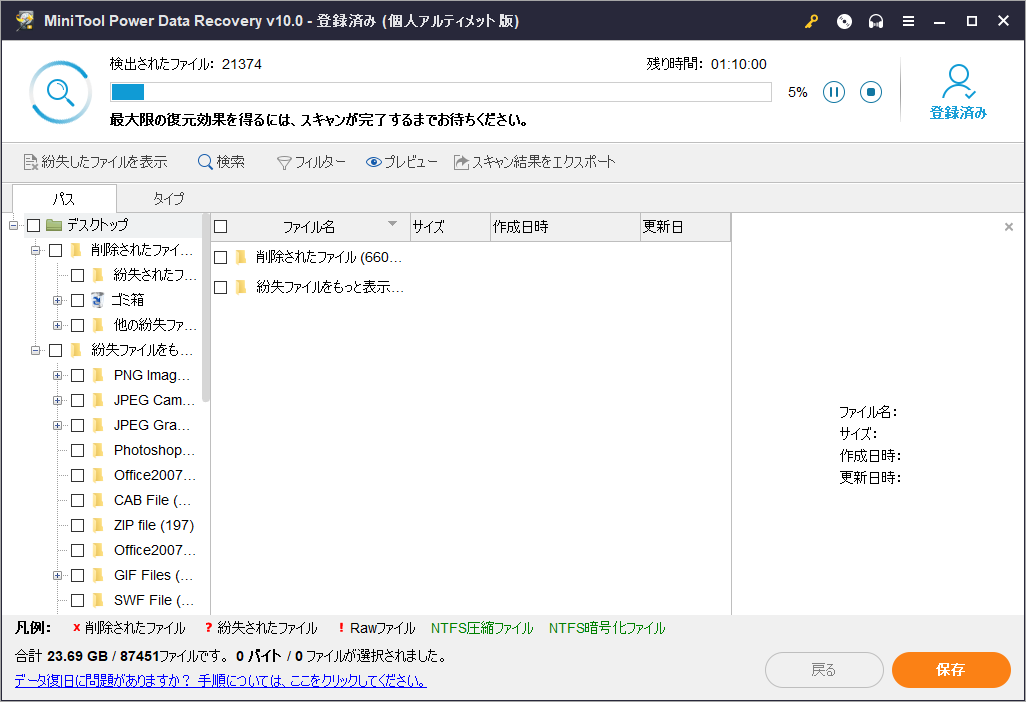1026x702 pixels.
Task: Expand the GIF Files tree node
Action: coord(57,575)
